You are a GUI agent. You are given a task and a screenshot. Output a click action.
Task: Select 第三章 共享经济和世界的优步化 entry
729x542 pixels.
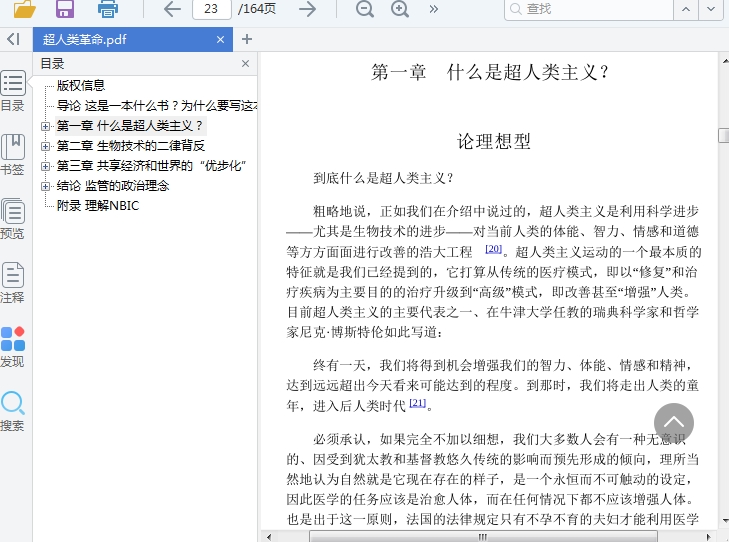pyautogui.click(x=151, y=166)
